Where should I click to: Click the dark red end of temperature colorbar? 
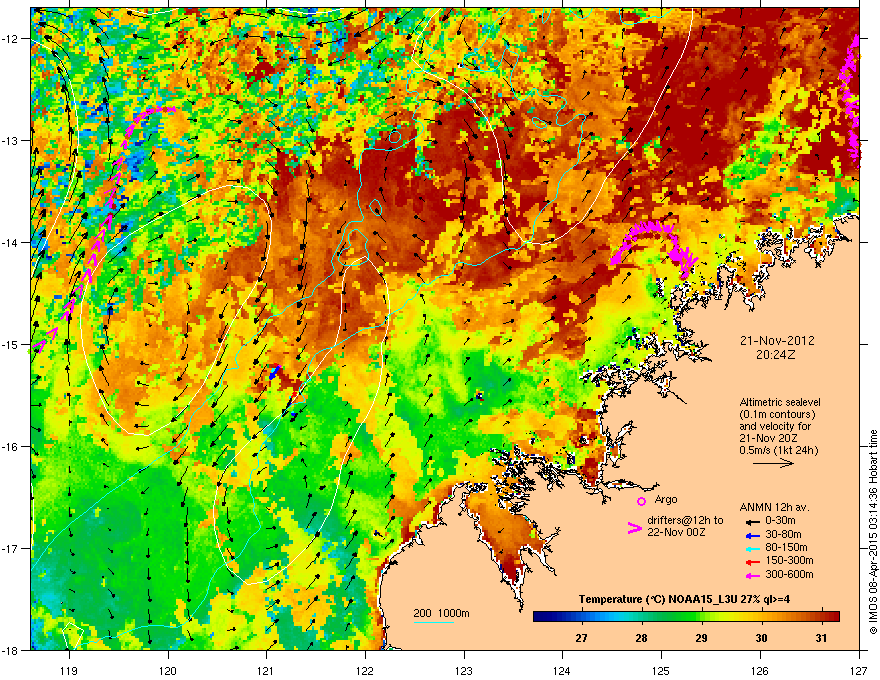coord(835,617)
